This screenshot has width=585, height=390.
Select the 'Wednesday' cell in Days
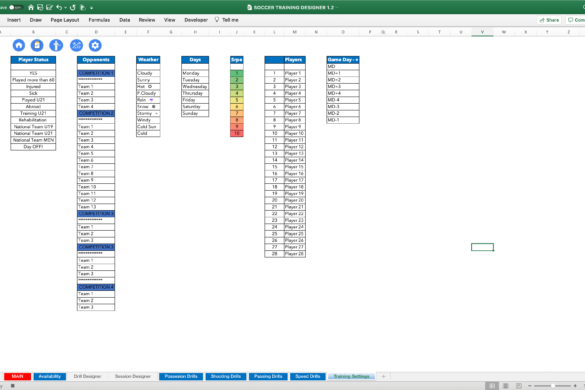(195, 87)
